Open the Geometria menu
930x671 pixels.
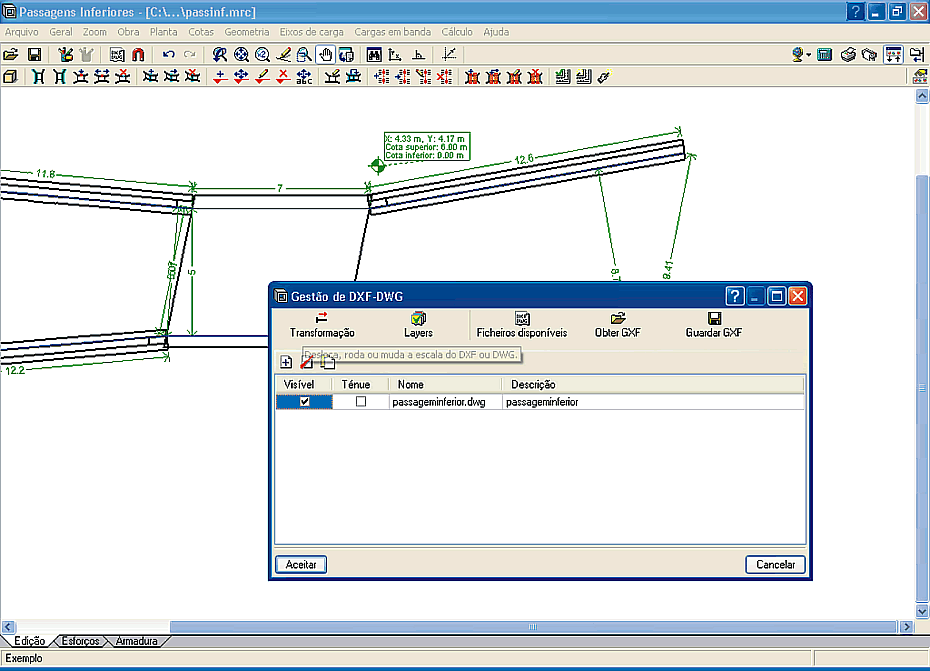point(246,32)
